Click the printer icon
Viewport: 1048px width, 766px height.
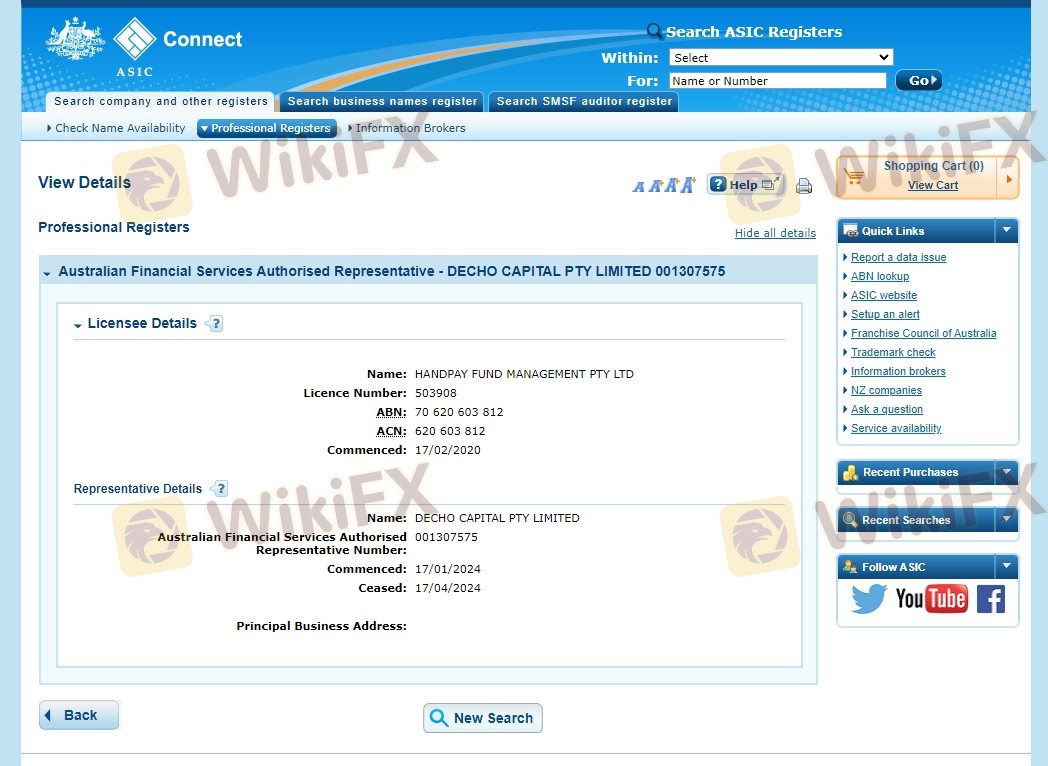click(x=803, y=186)
